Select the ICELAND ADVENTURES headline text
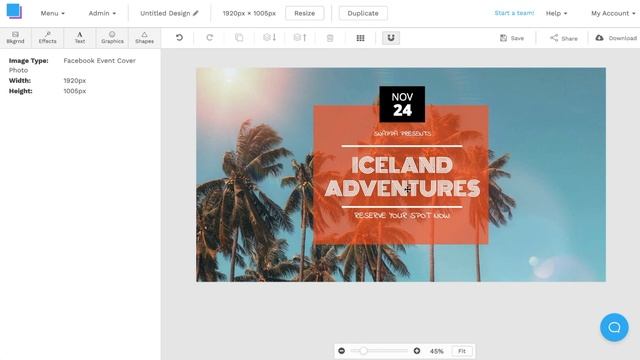This screenshot has height=360, width=640. click(x=402, y=176)
